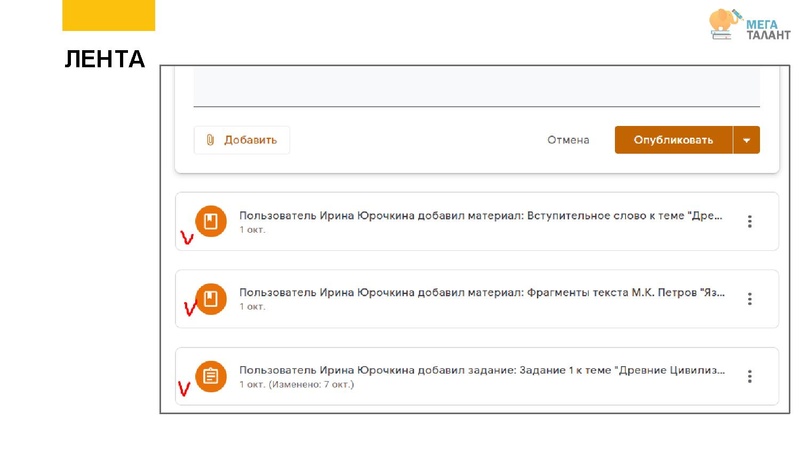Click into the announcement text area
This screenshot has height=451, width=800.
click(477, 88)
